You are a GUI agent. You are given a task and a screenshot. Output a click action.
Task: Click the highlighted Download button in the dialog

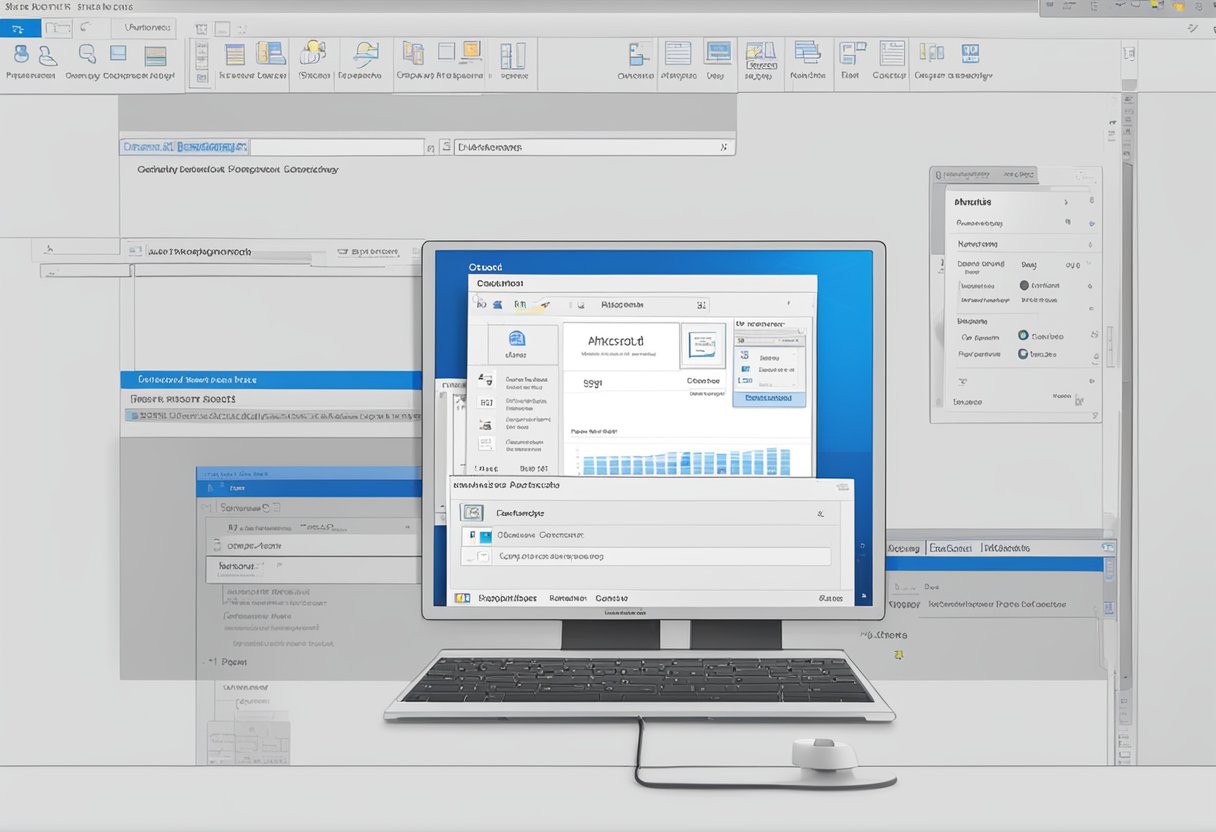point(768,398)
